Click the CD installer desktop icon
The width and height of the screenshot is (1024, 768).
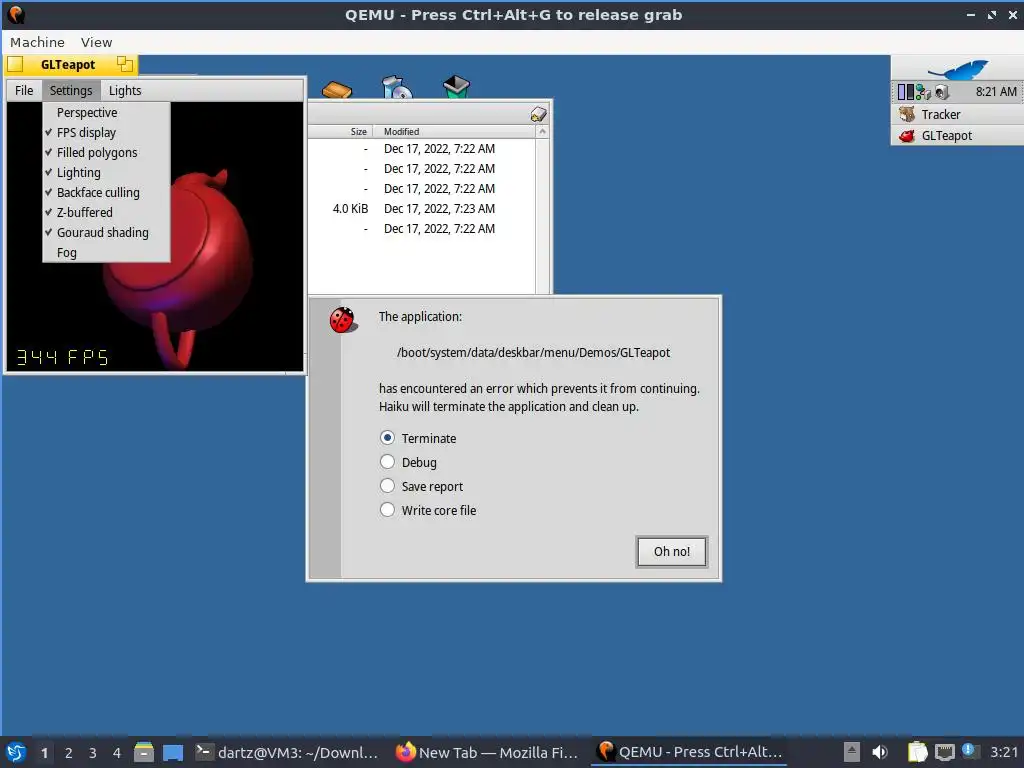click(396, 88)
